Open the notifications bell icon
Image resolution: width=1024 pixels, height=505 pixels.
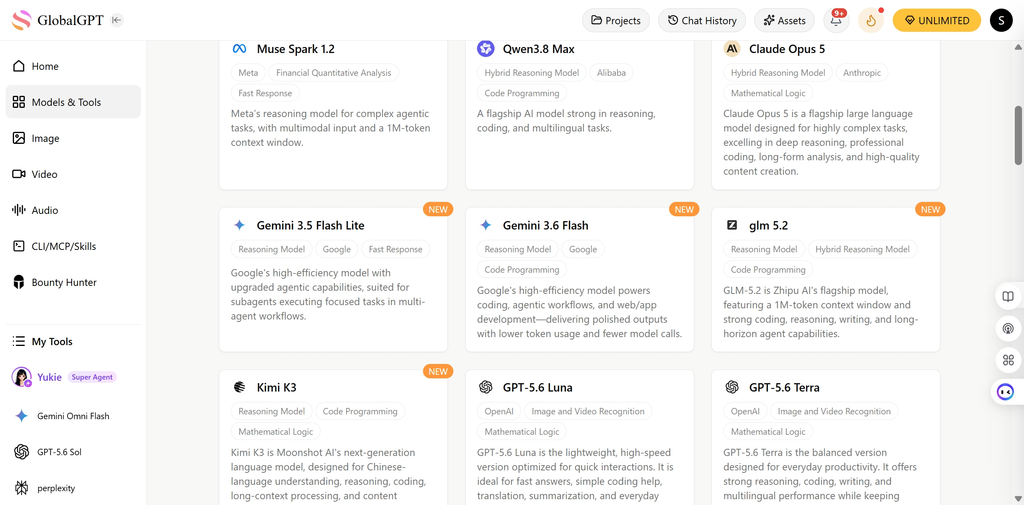(x=837, y=20)
